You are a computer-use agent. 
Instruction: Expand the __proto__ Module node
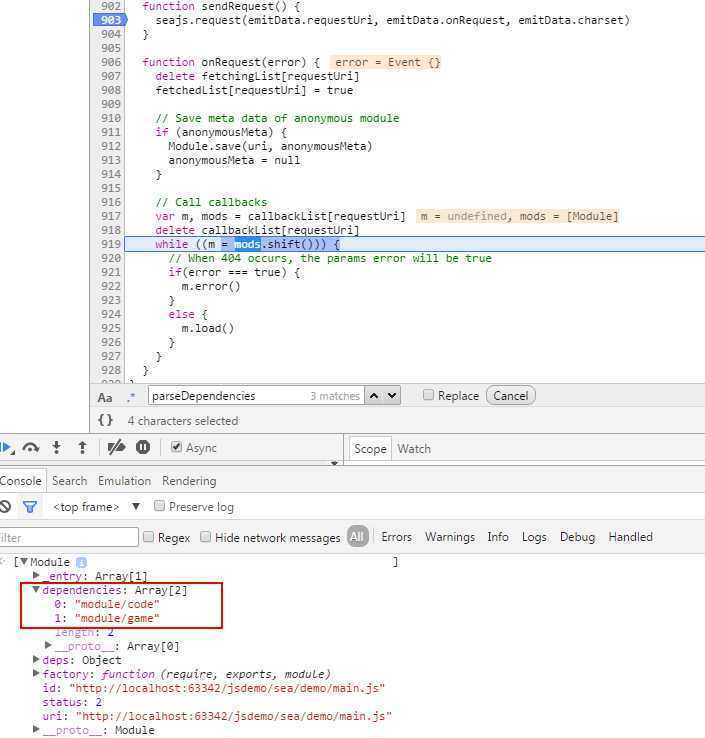pos(36,729)
